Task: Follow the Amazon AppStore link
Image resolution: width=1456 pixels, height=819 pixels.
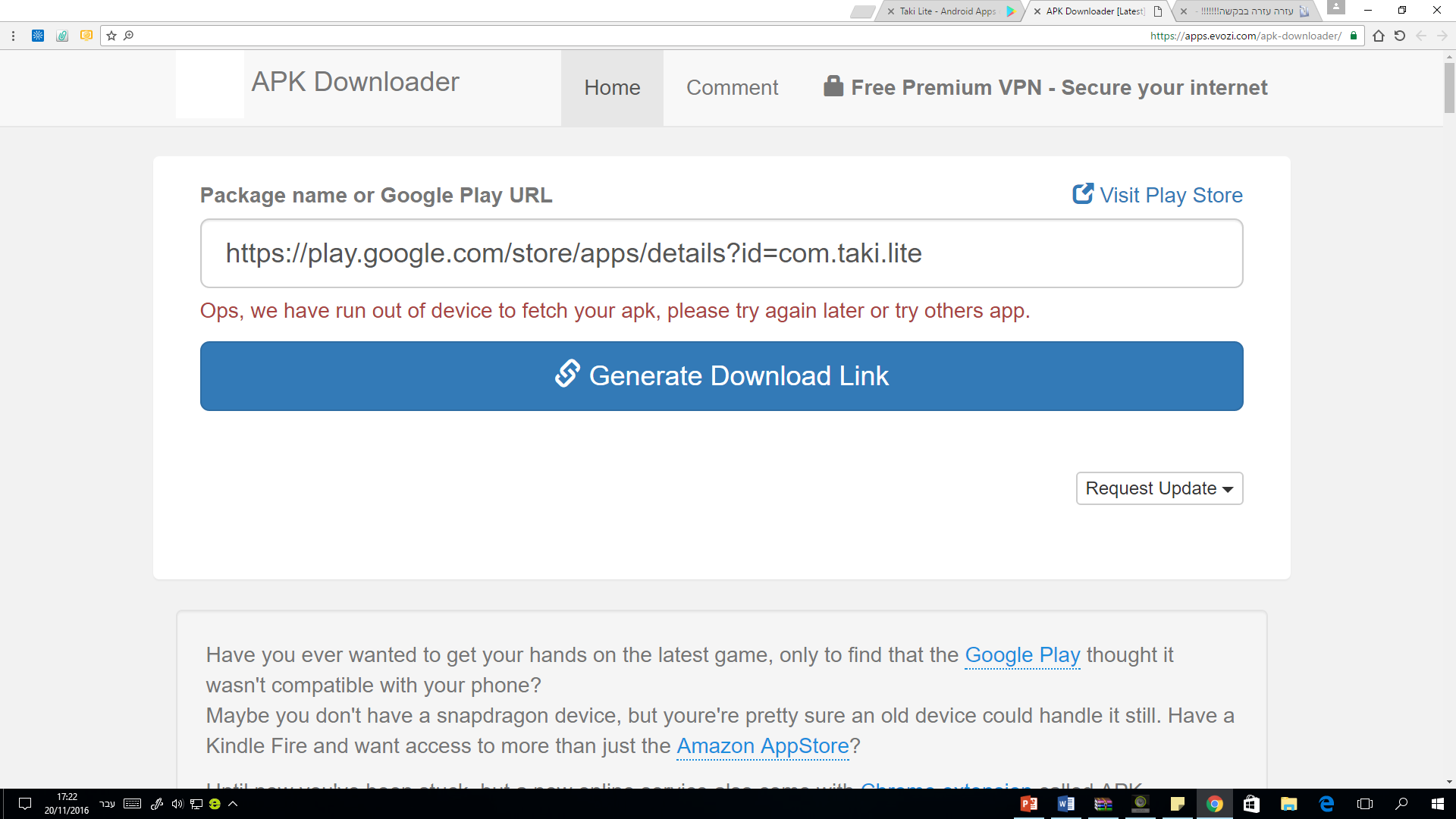Action: tap(762, 746)
